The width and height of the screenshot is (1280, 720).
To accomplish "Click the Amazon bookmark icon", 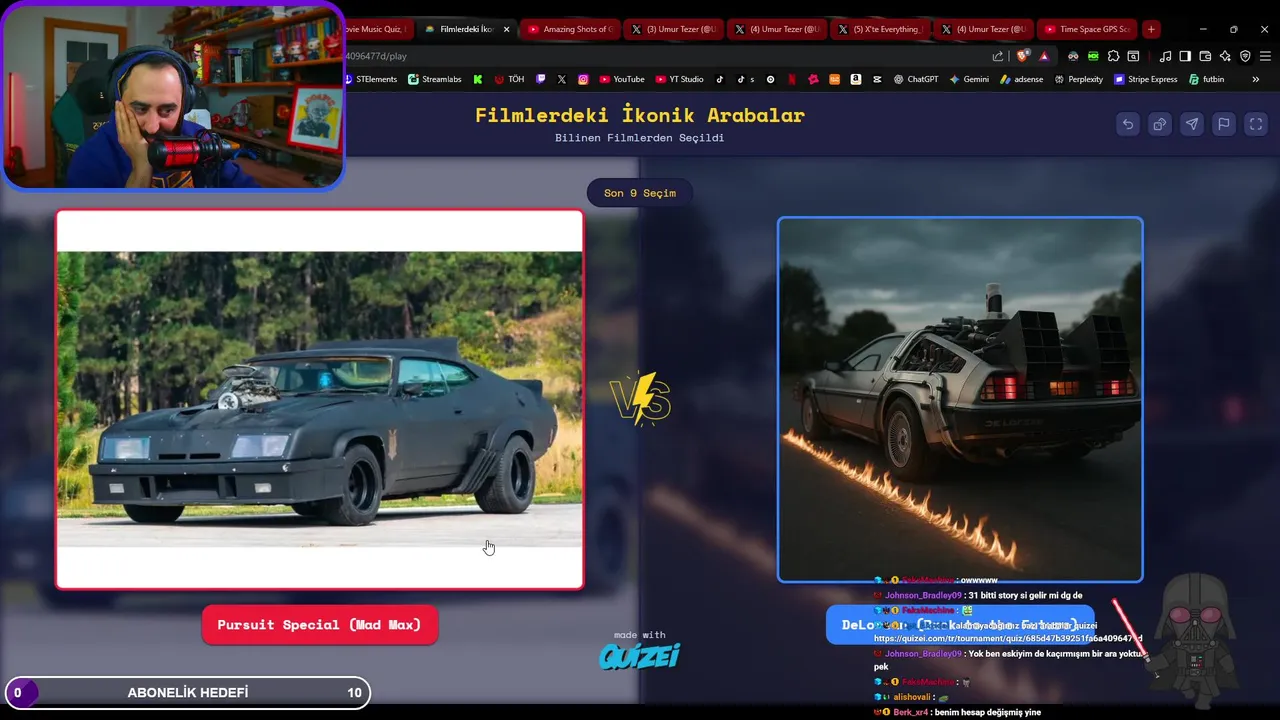I will click(856, 79).
